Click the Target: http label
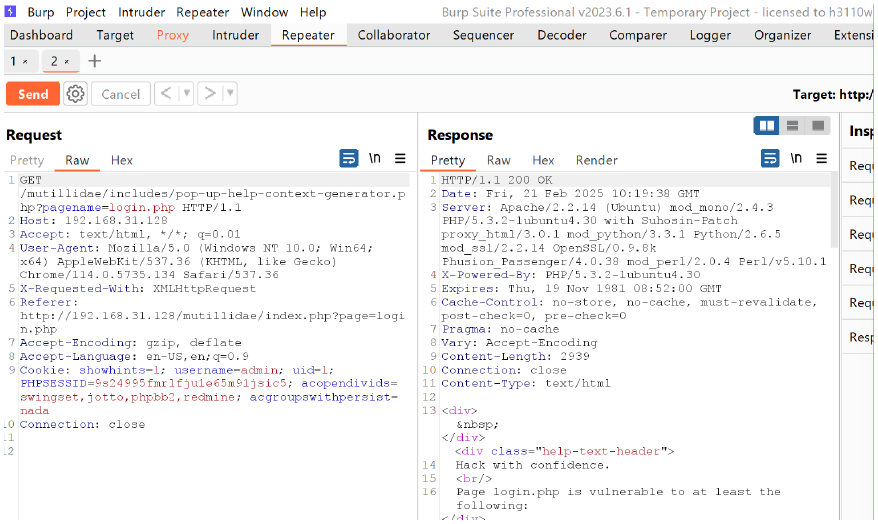 (832, 95)
